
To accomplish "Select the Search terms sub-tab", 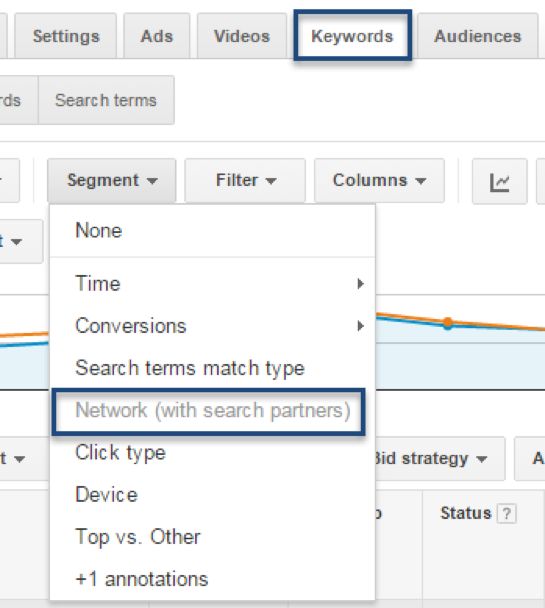I will click(x=106, y=100).
